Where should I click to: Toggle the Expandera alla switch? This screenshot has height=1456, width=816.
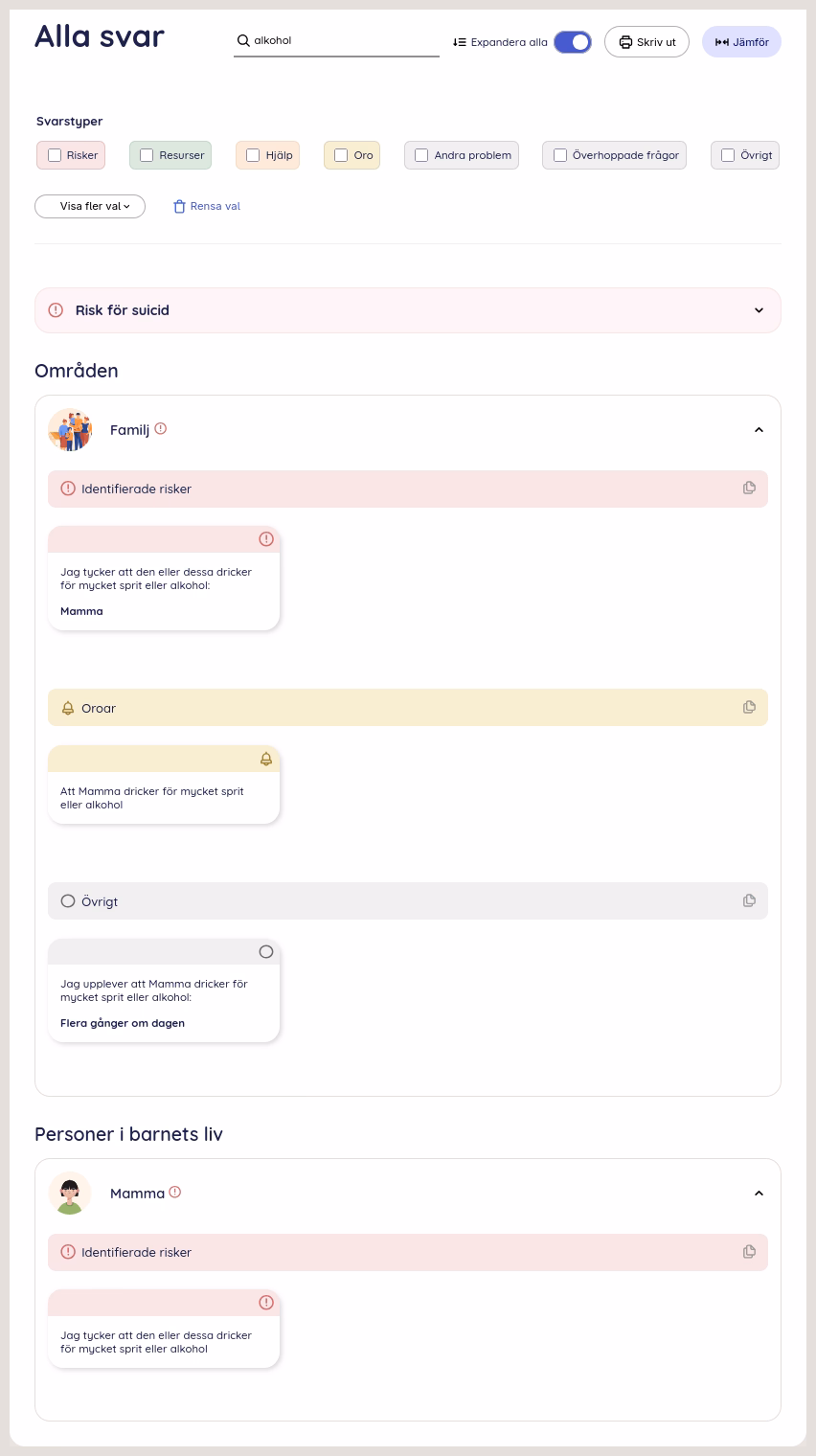[x=573, y=42]
